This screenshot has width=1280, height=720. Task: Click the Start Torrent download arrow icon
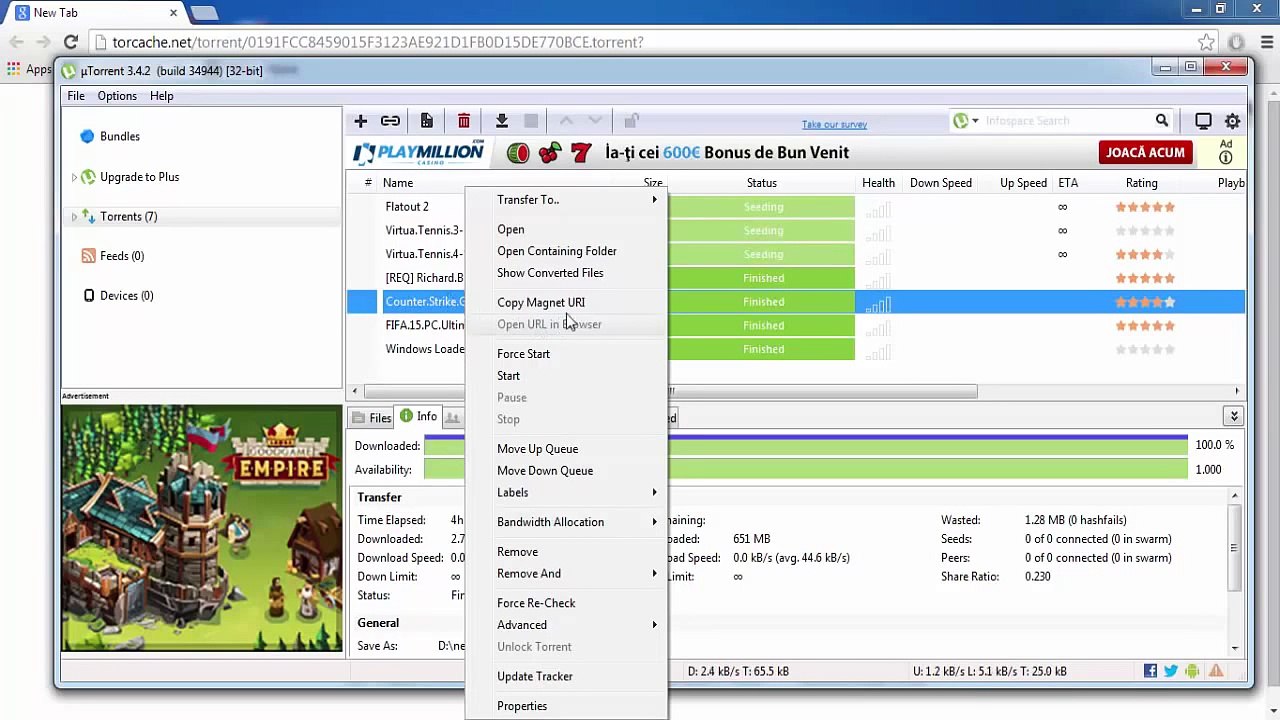[502, 121]
